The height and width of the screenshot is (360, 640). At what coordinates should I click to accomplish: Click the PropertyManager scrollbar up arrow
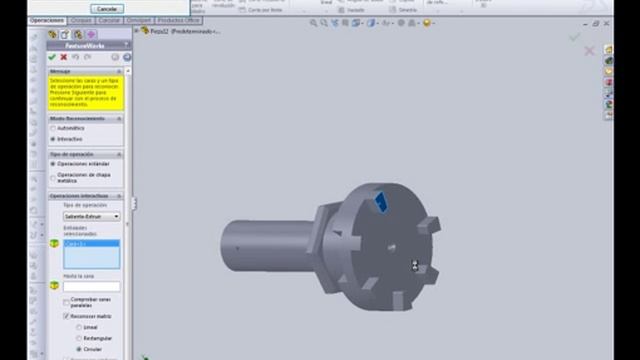pyautogui.click(x=128, y=71)
